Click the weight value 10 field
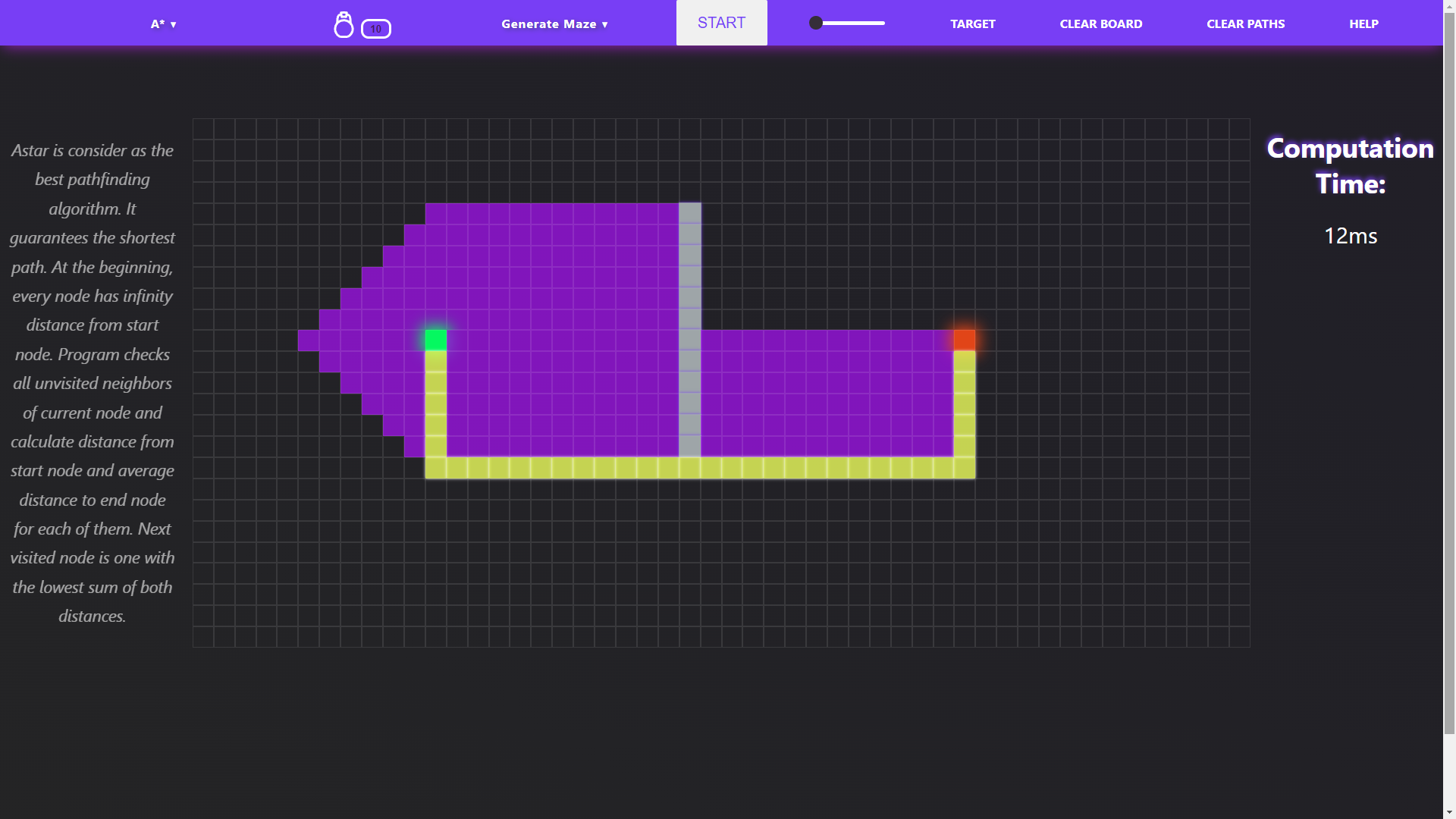This screenshot has width=1456, height=819. pyautogui.click(x=376, y=29)
